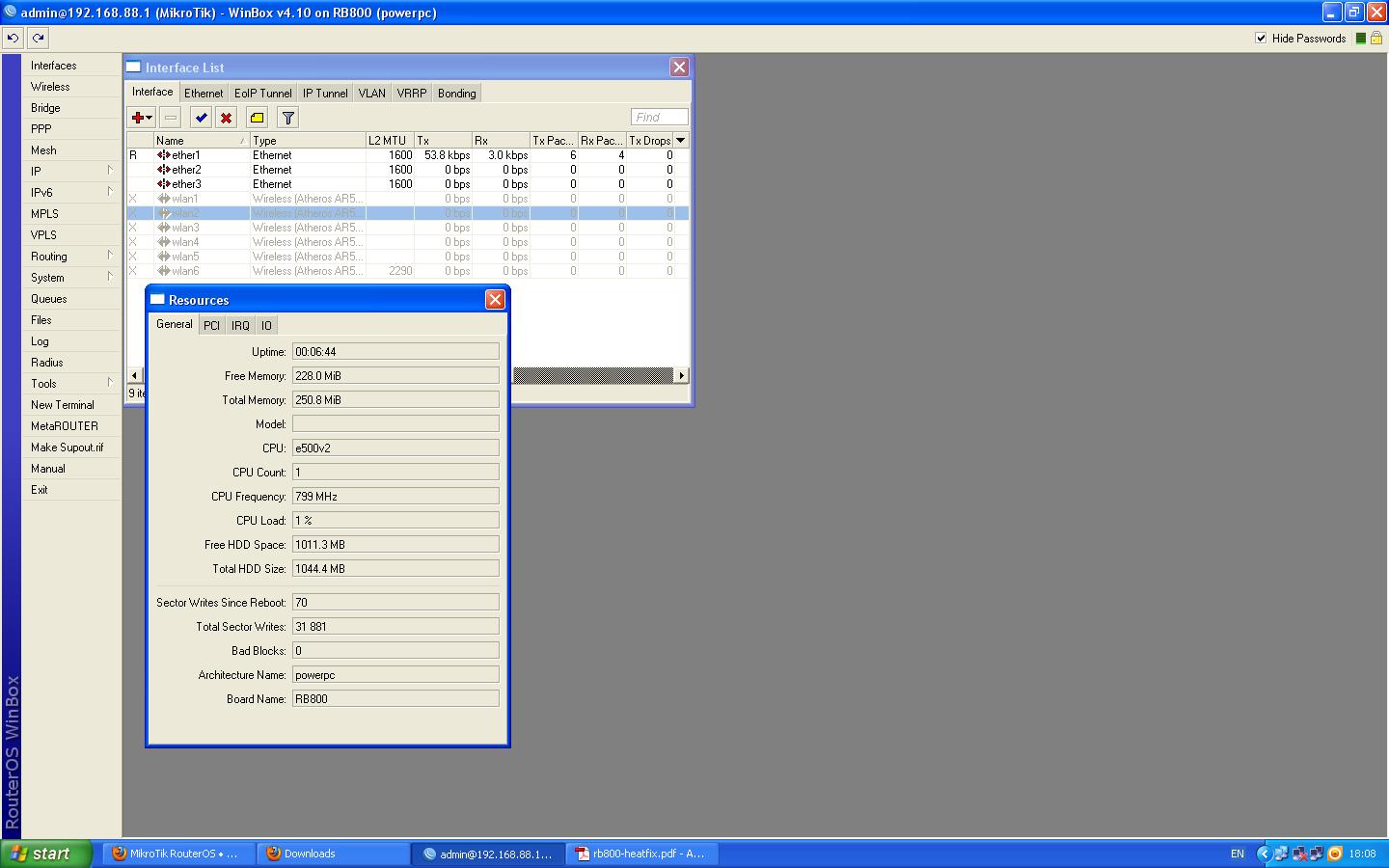Select the General tab in Resources
Viewport: 1389px width, 868px height.
pos(175,324)
